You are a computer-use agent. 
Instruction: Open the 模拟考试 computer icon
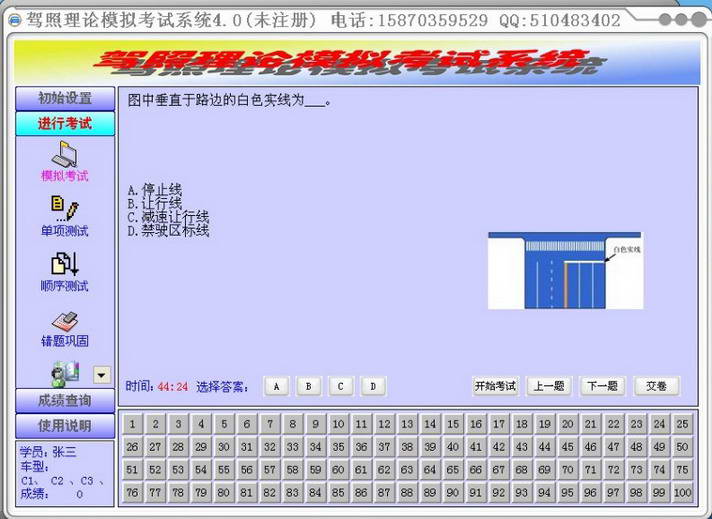pos(64,154)
